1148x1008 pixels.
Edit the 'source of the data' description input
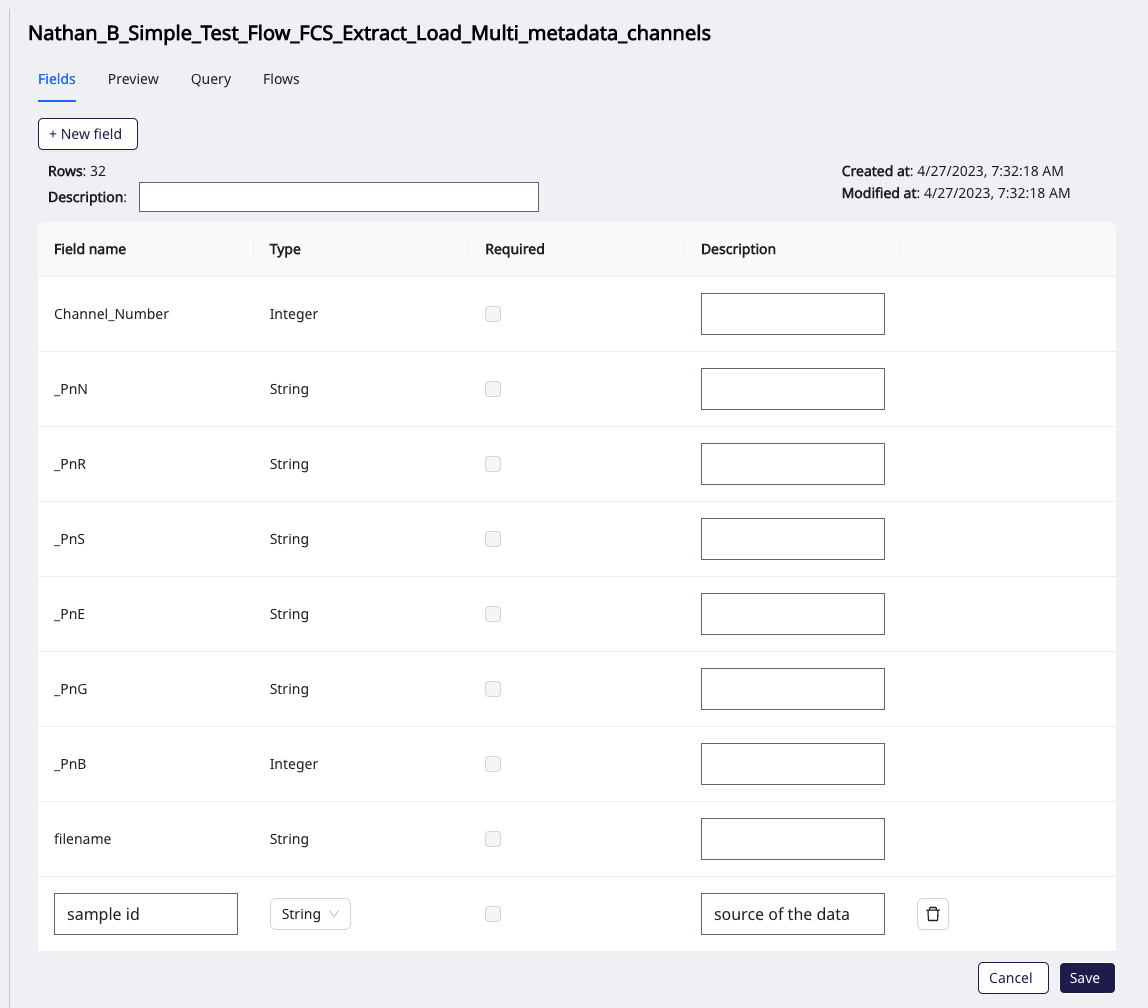pos(793,914)
